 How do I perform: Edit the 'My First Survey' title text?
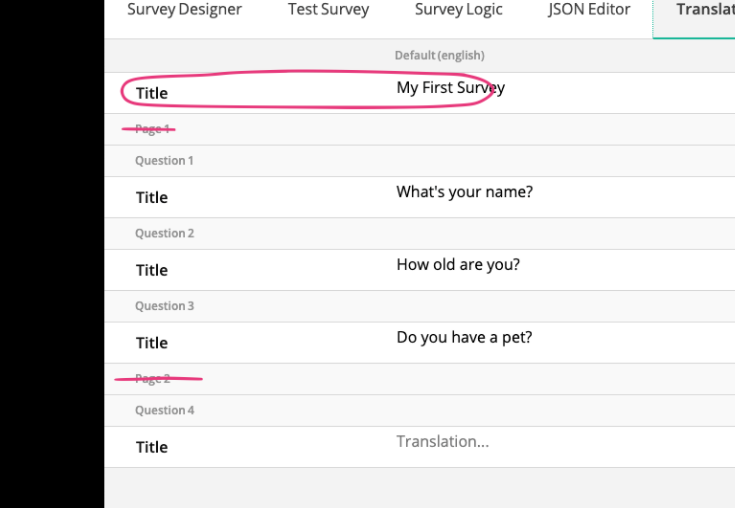click(x=450, y=88)
